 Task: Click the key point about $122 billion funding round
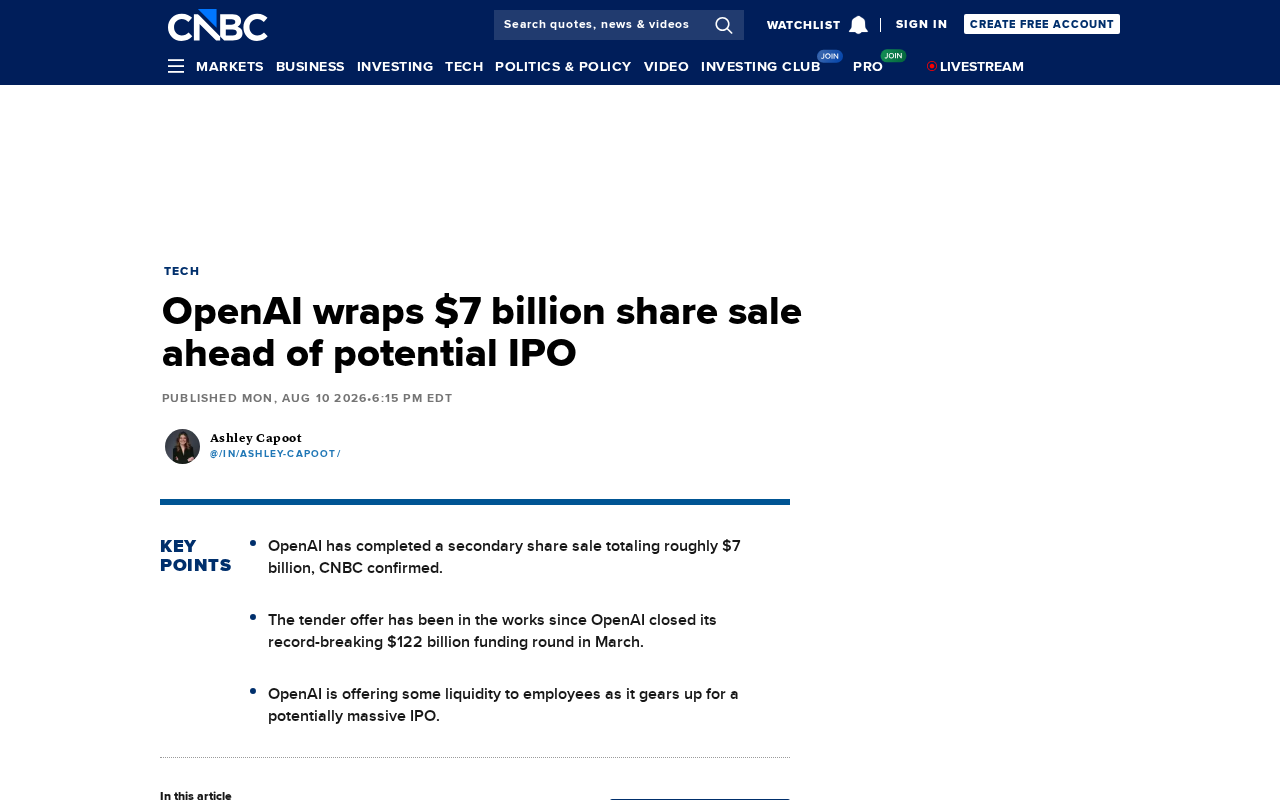point(492,631)
